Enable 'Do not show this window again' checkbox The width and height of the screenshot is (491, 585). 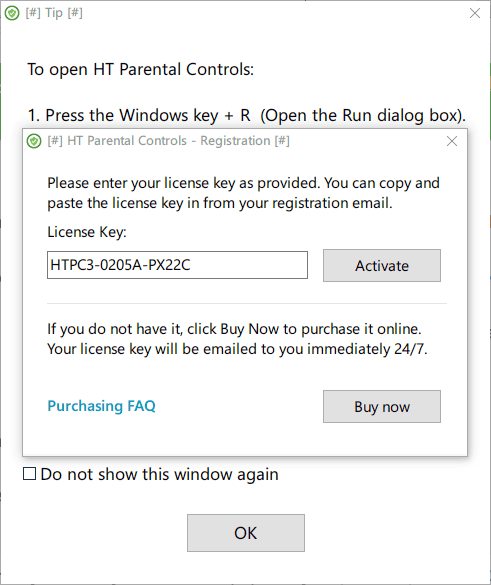point(29,473)
